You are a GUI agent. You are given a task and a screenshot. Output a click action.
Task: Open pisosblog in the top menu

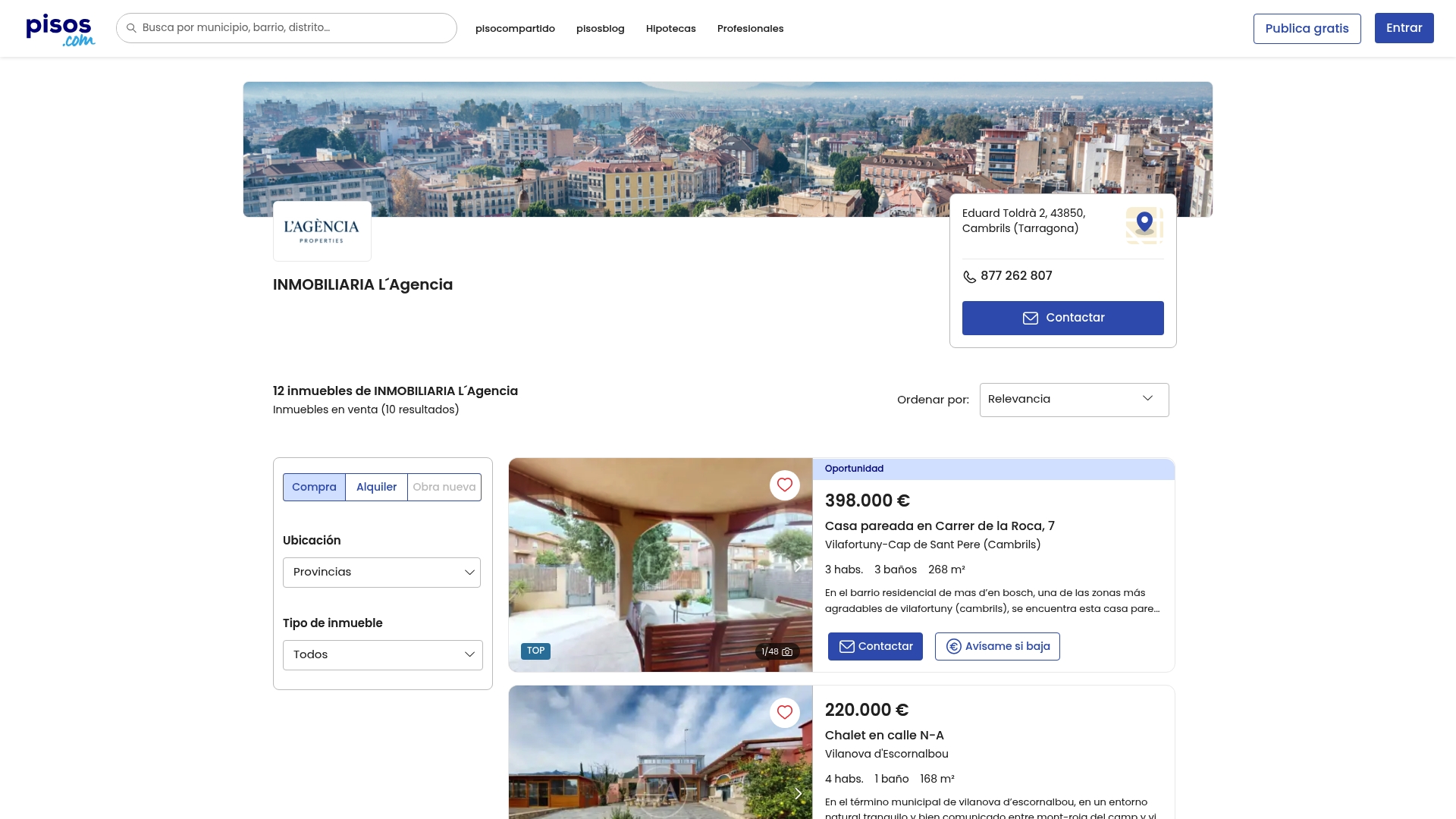coord(600,29)
